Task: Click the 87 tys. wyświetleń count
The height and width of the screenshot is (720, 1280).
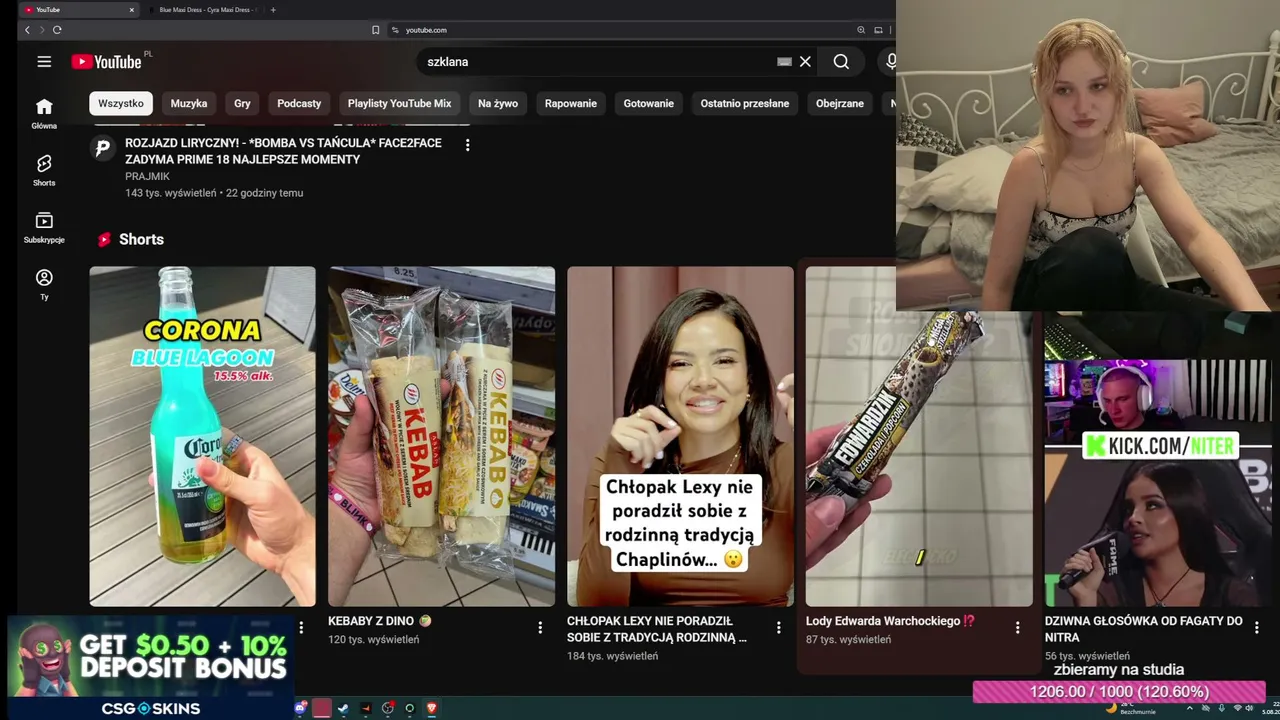Action: pyautogui.click(x=848, y=640)
